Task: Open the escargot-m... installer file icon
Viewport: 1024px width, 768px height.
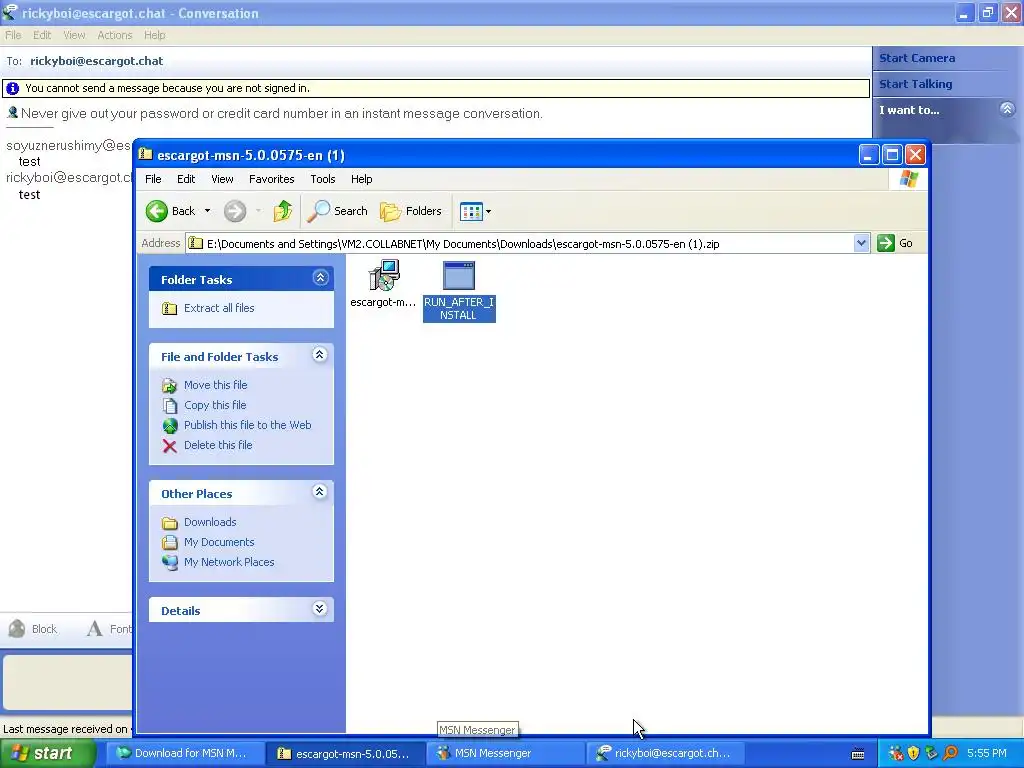Action: pyautogui.click(x=383, y=275)
